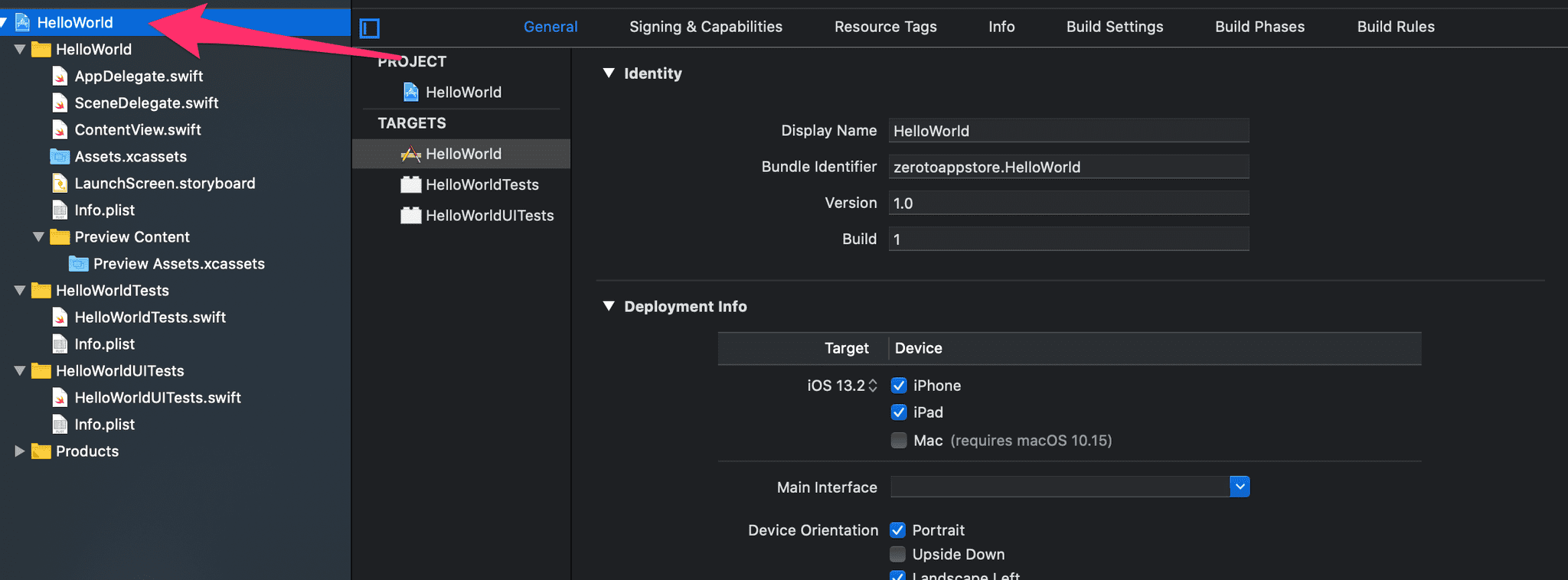Select Info.plist under HelloWorldUITests group
This screenshot has width=1568, height=580.
[x=104, y=424]
